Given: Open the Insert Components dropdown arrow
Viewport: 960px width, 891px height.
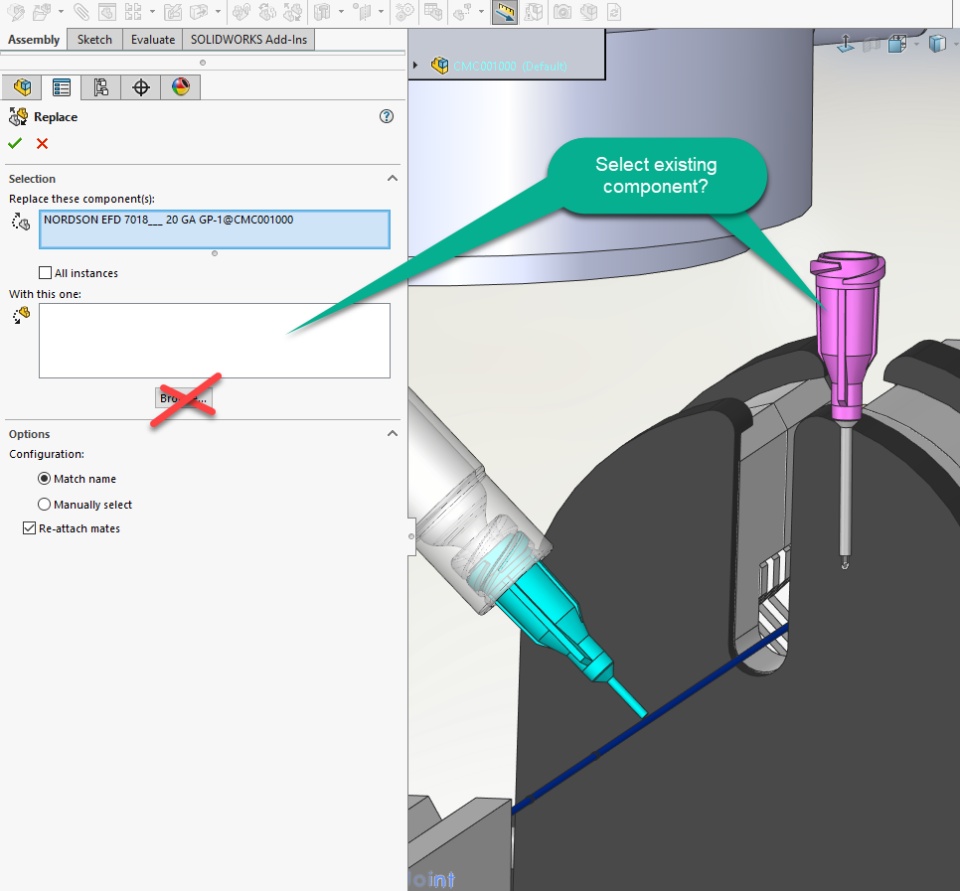Looking at the screenshot, I should (x=61, y=11).
